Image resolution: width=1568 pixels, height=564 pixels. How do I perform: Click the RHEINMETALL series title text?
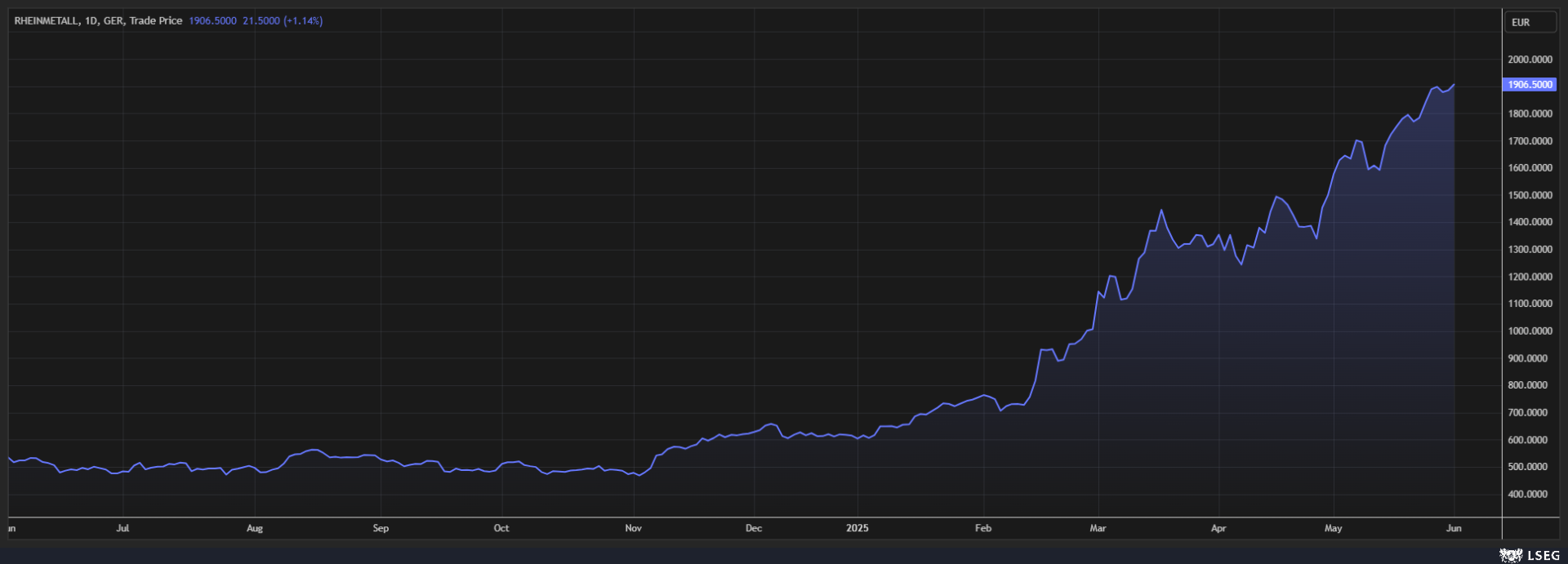click(x=98, y=20)
